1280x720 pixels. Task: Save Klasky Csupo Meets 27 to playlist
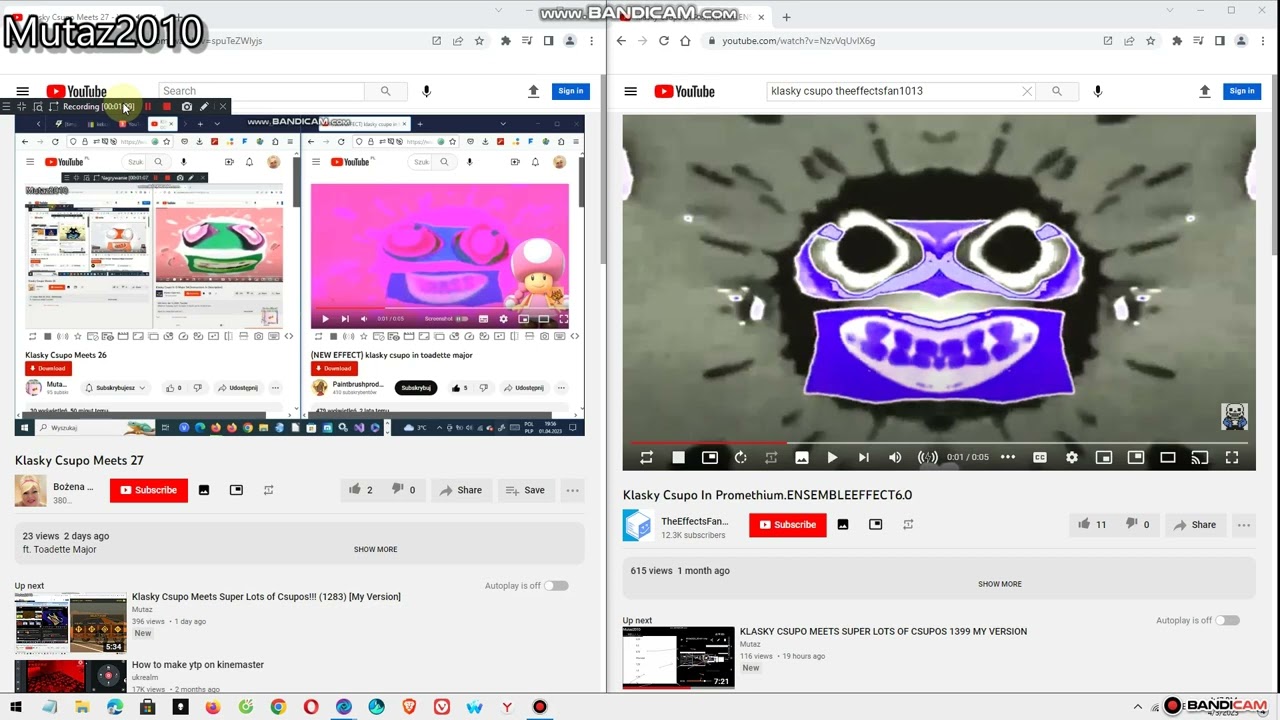[525, 490]
